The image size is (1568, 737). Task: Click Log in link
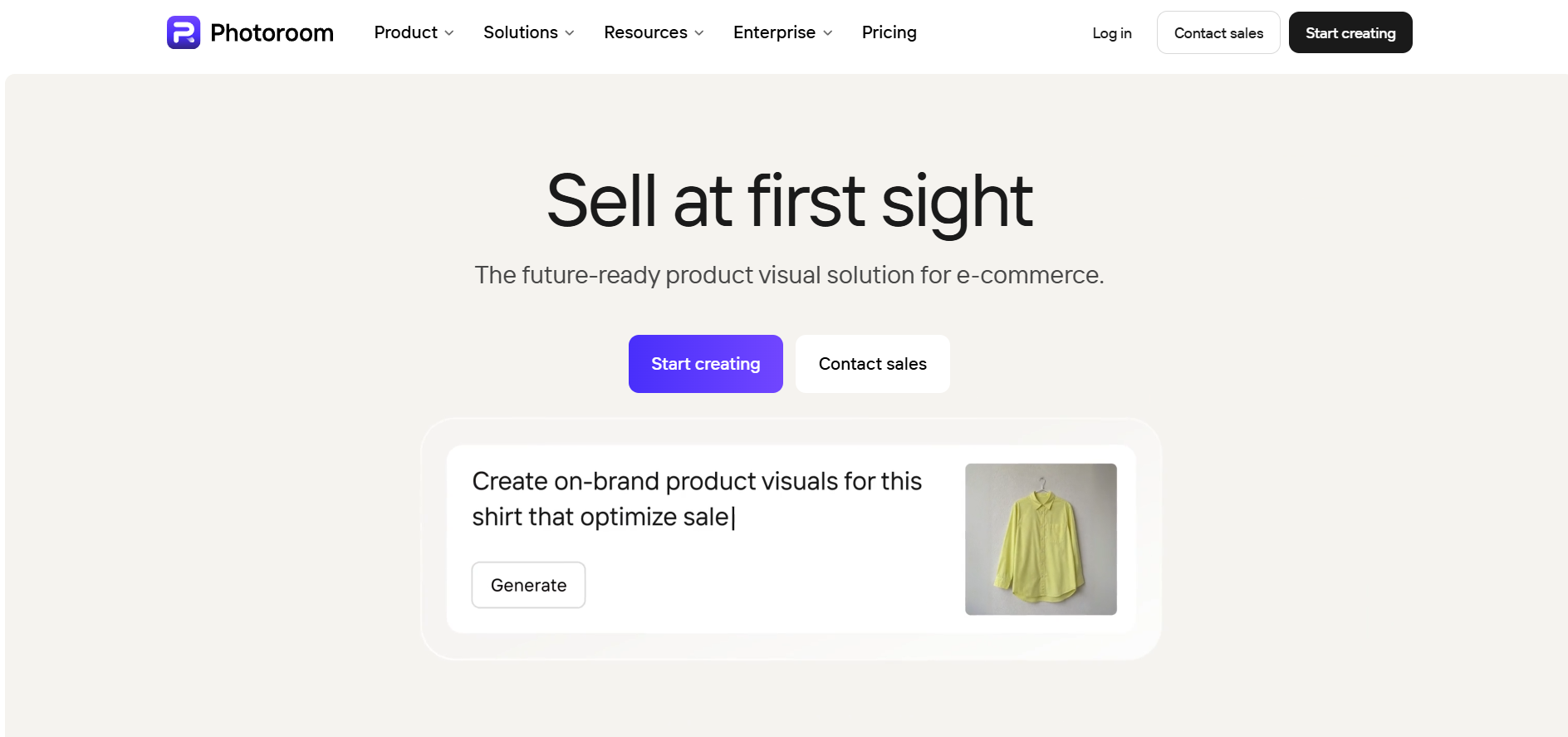tap(1112, 33)
